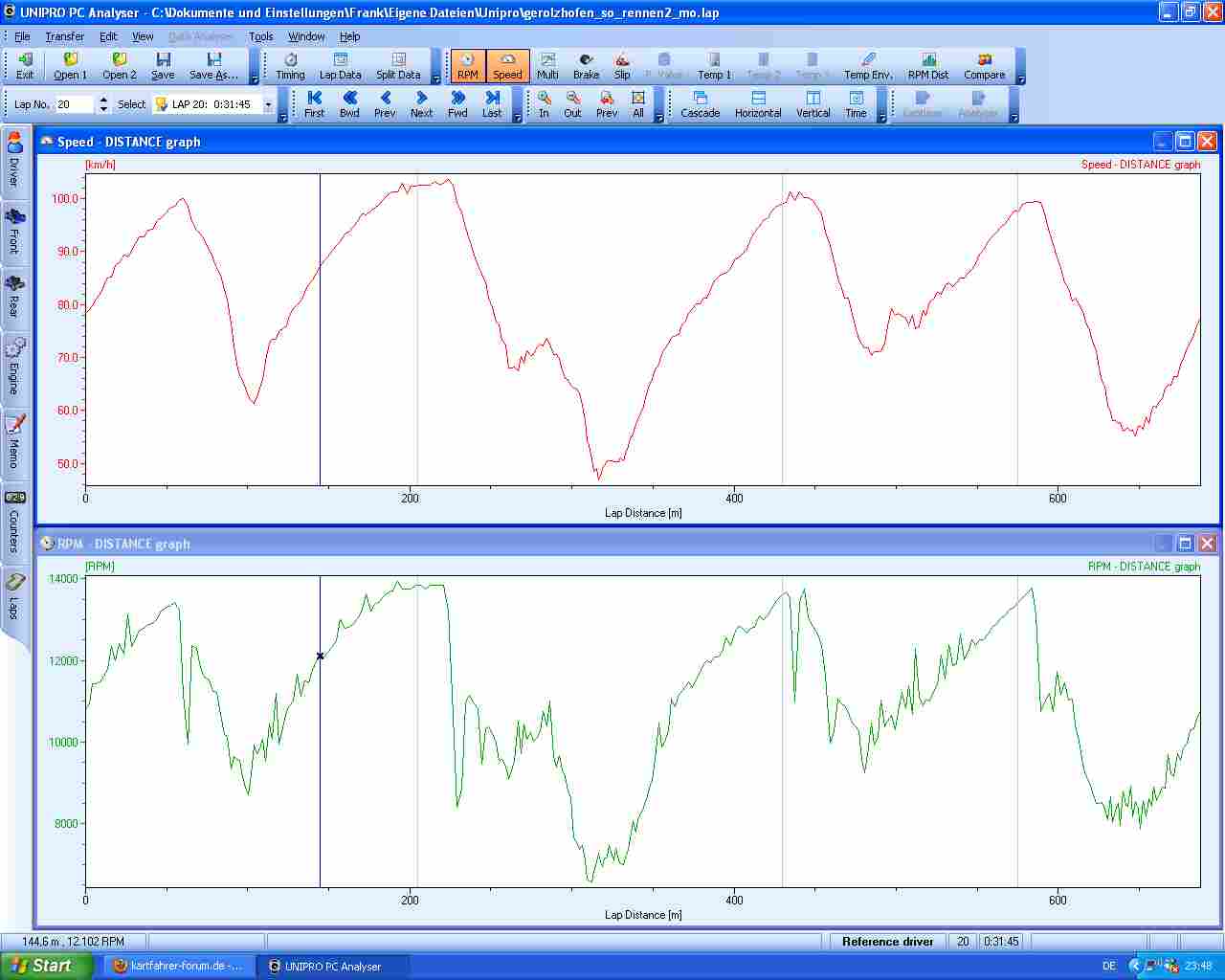Open the File menu

tap(22, 36)
